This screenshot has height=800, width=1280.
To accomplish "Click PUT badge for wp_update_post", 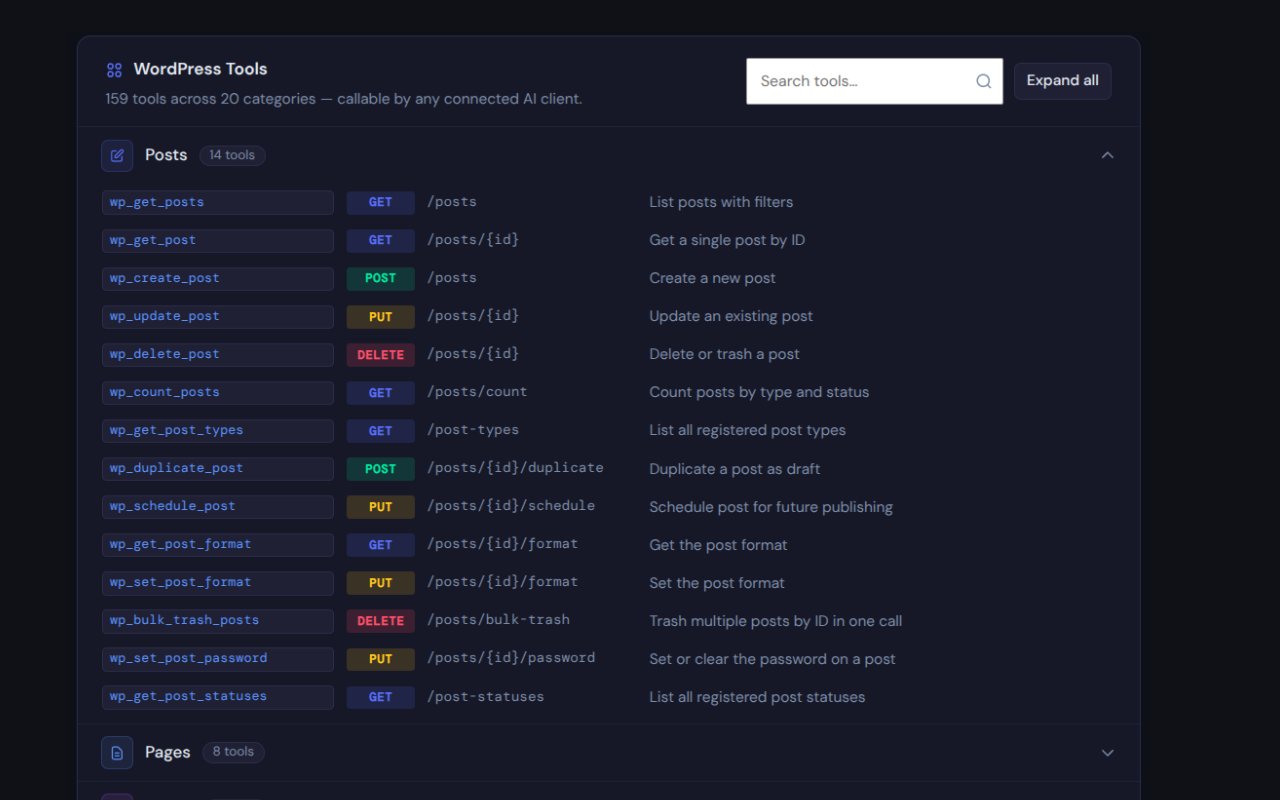I will click(x=380, y=316).
